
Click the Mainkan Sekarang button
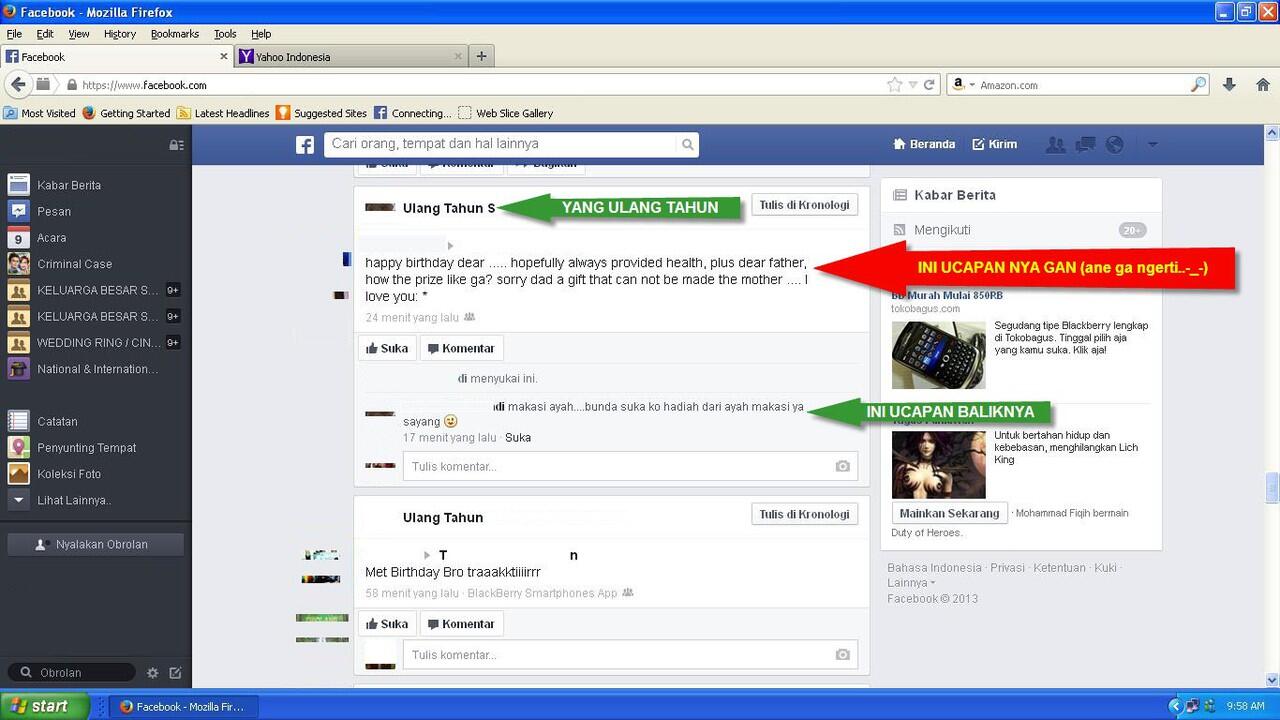(x=949, y=513)
